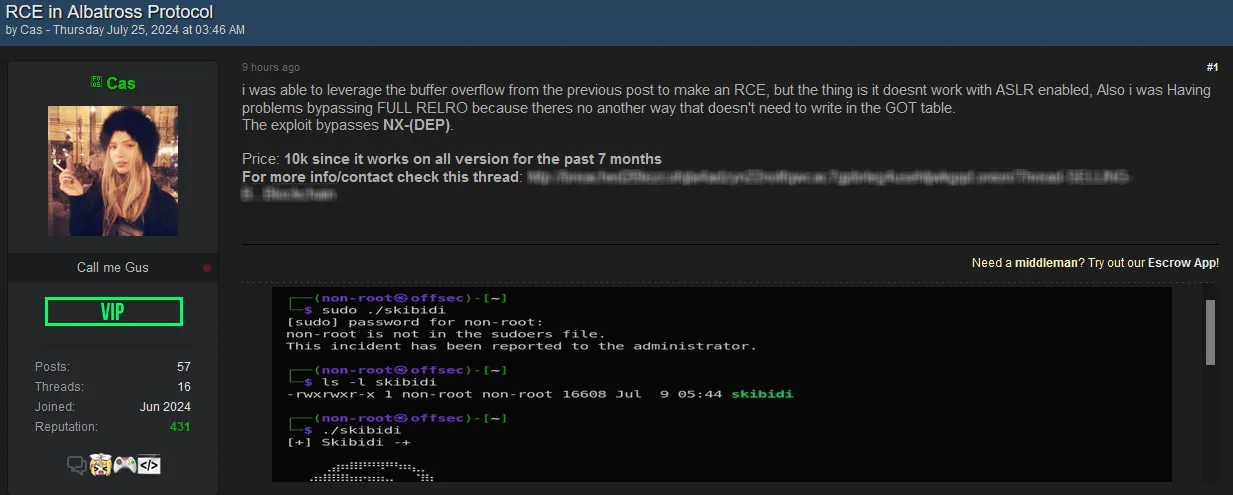Click the price text '10k since it works'
Image resolution: width=1233 pixels, height=495 pixels.
pos(344,159)
